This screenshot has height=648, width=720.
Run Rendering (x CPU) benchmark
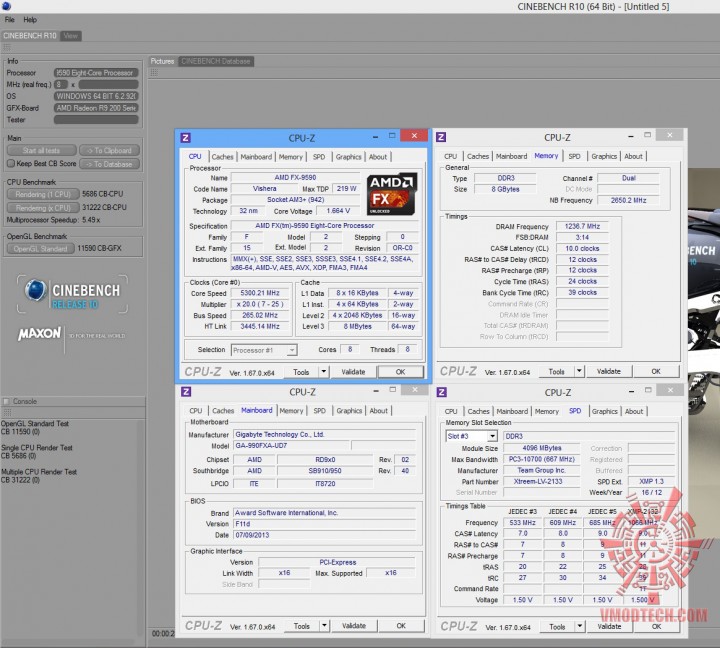tap(43, 208)
